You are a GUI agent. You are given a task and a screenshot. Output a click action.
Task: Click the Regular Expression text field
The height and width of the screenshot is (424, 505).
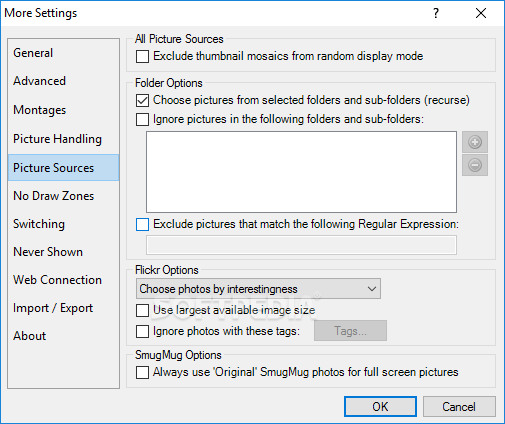[301, 245]
